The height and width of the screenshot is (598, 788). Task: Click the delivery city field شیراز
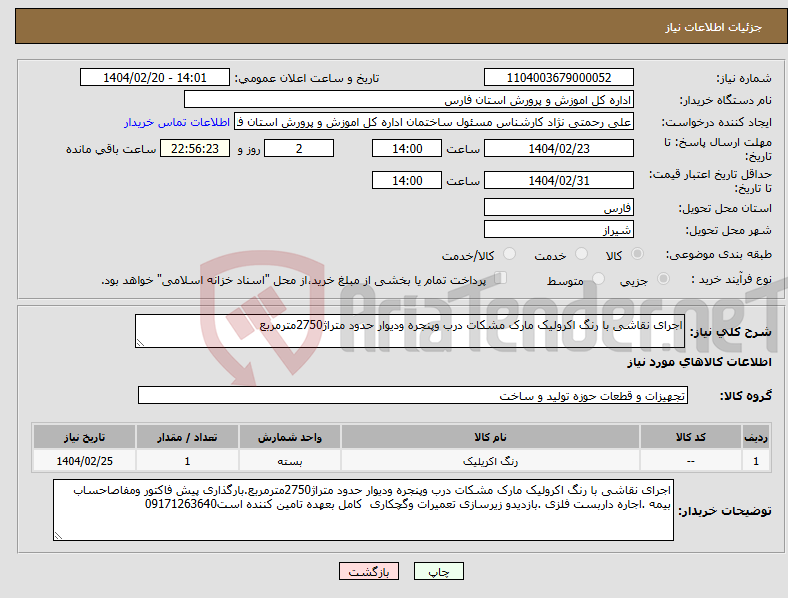point(558,229)
